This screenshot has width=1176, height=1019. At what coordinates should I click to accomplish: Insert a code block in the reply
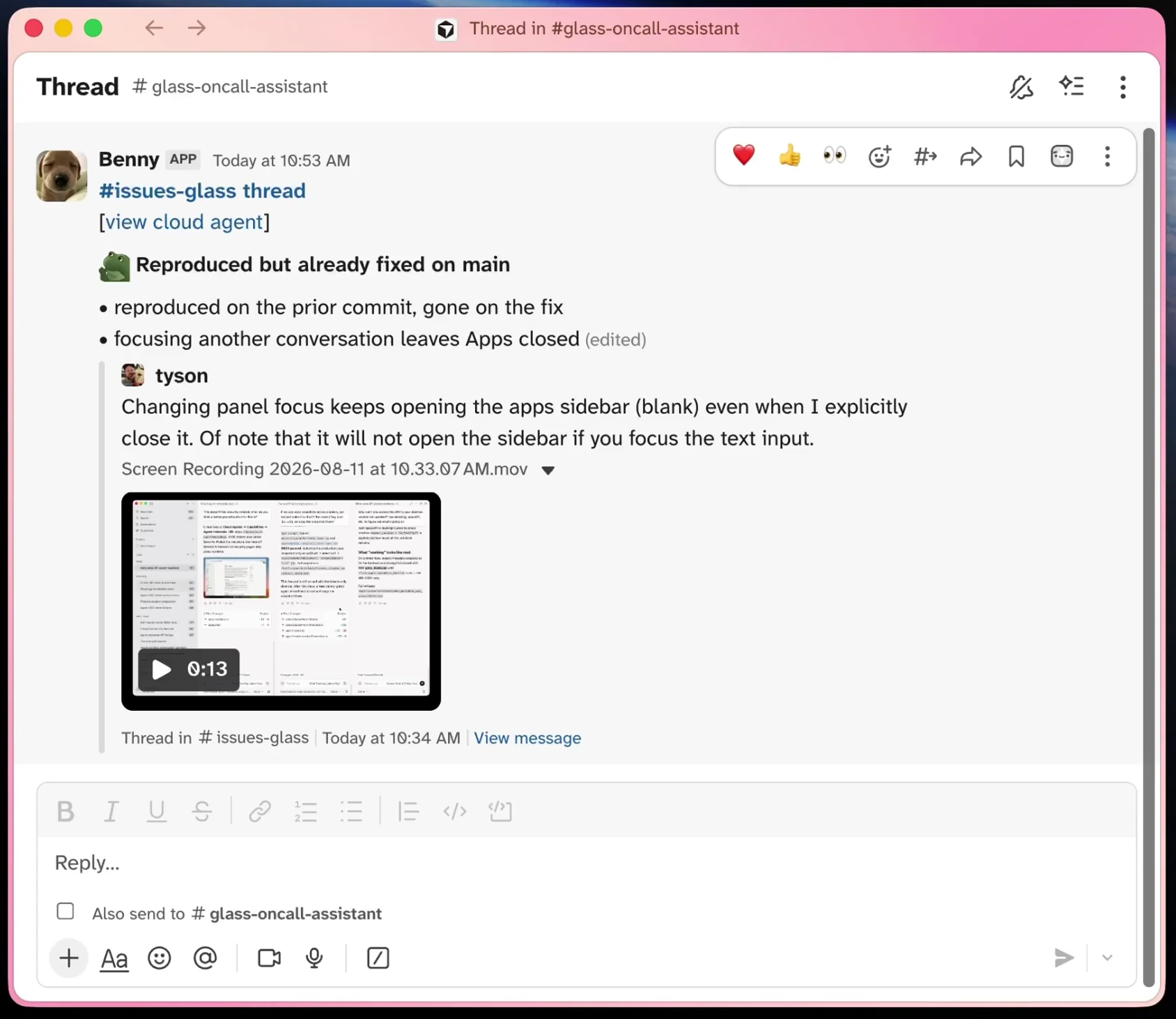[500, 811]
